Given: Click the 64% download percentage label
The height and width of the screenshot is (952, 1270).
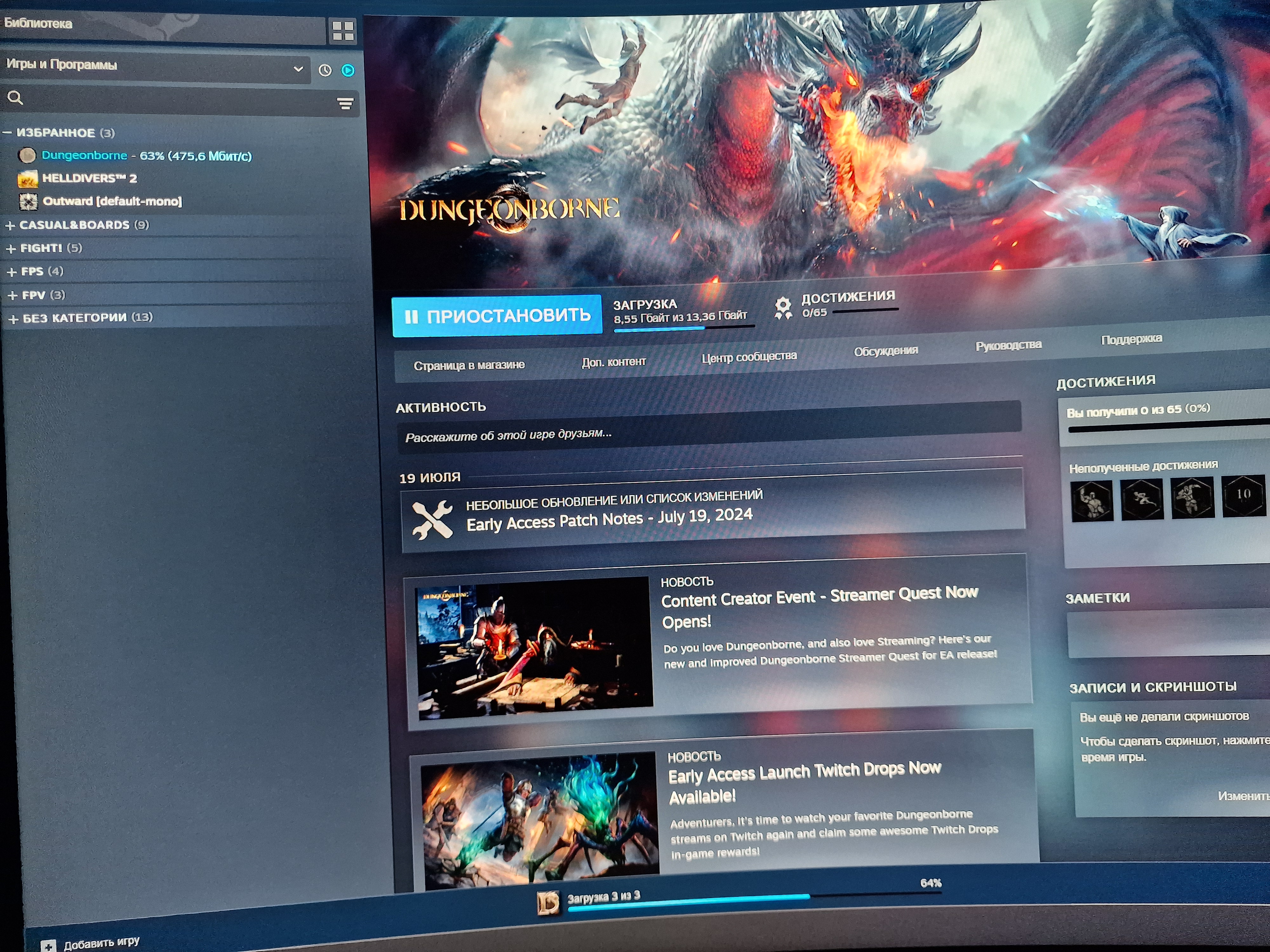Looking at the screenshot, I should coord(931,883).
